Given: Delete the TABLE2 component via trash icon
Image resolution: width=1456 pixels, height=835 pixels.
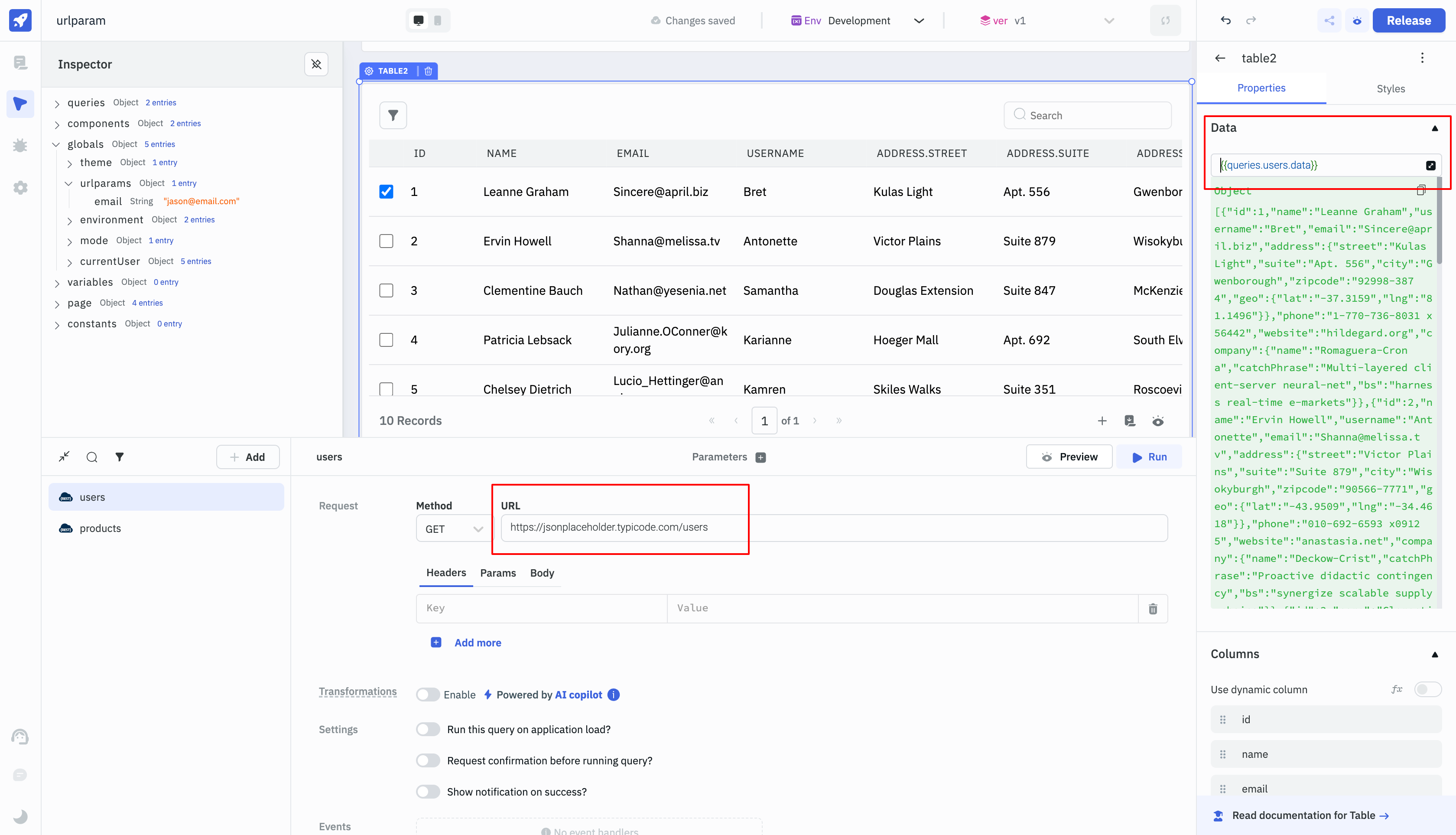Looking at the screenshot, I should pyautogui.click(x=428, y=71).
